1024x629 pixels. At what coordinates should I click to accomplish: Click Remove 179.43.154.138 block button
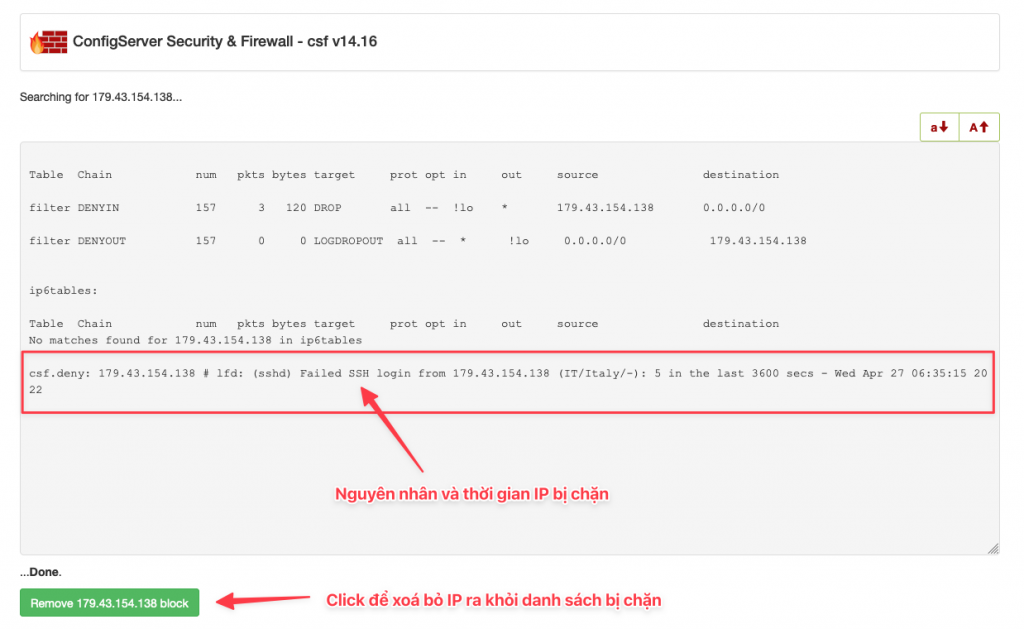(109, 603)
